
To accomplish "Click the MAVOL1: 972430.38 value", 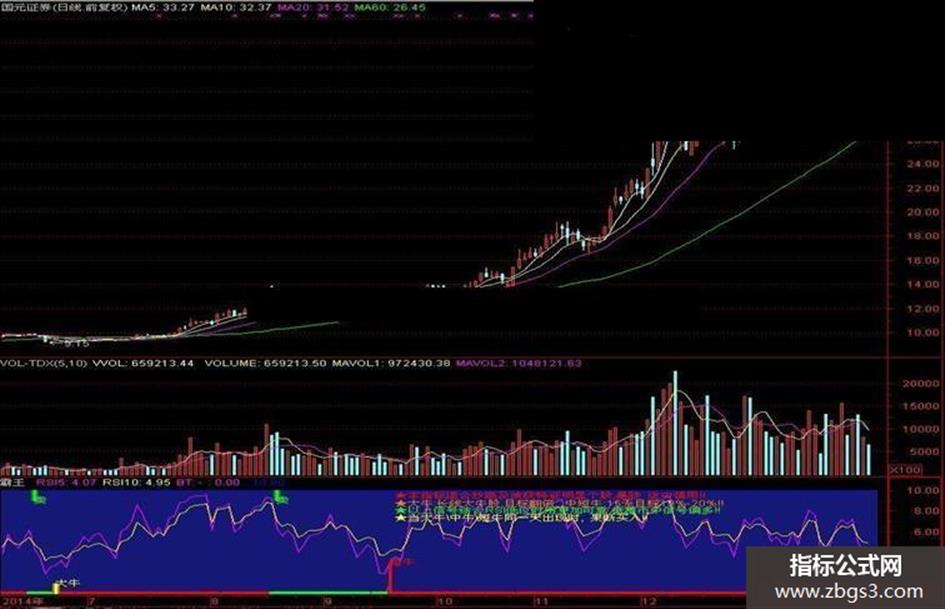I will [x=391, y=363].
